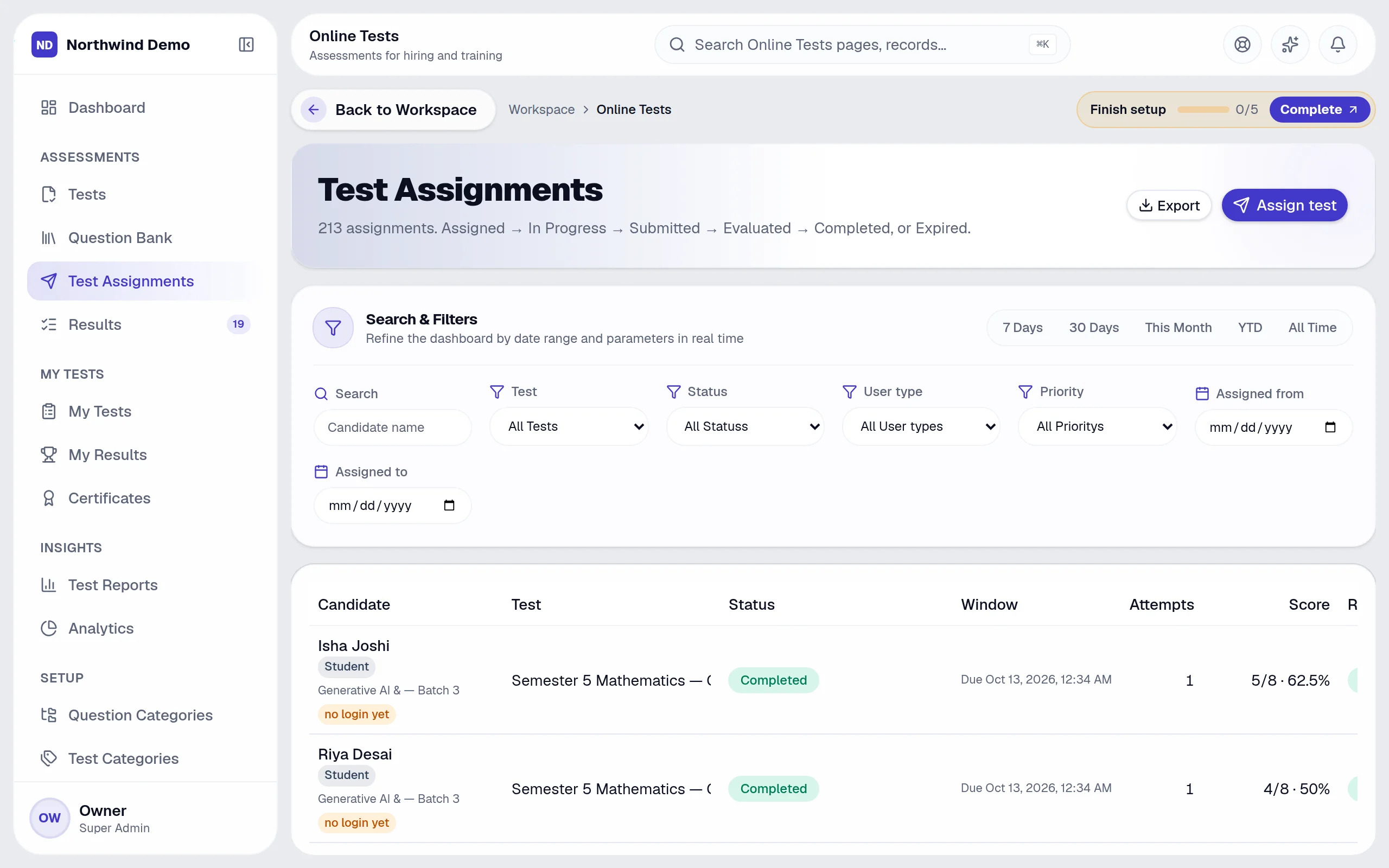1389x868 pixels.
Task: Open the All Prioritys dropdown
Action: tap(1098, 426)
